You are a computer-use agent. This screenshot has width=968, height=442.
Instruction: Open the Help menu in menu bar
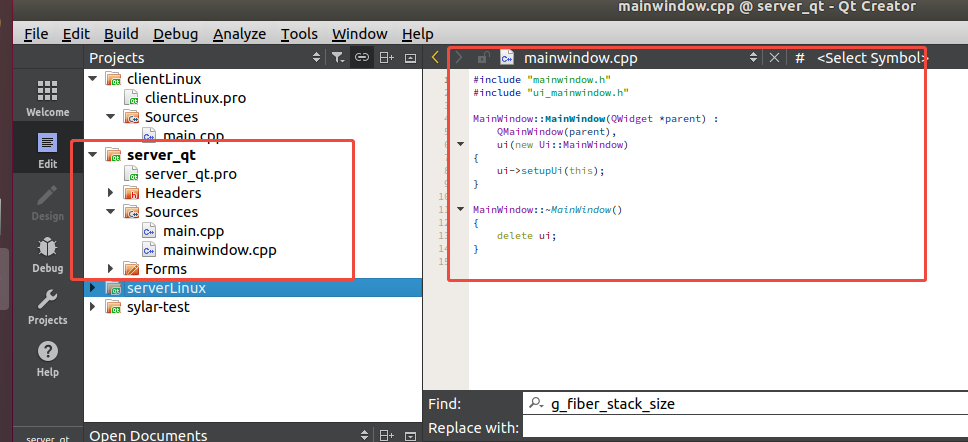pyautogui.click(x=417, y=34)
